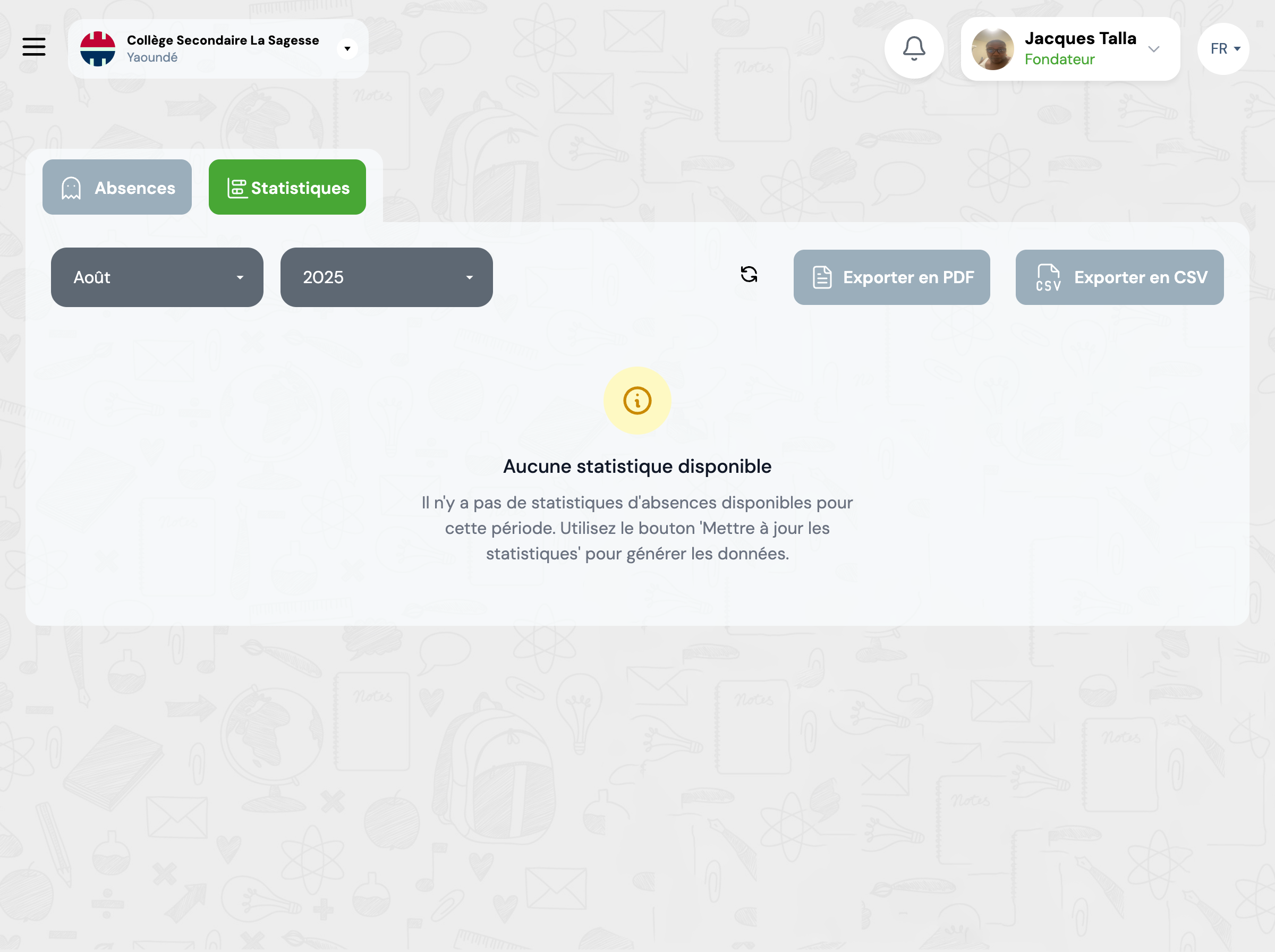
Task: Click the notification bell icon
Action: point(914,48)
